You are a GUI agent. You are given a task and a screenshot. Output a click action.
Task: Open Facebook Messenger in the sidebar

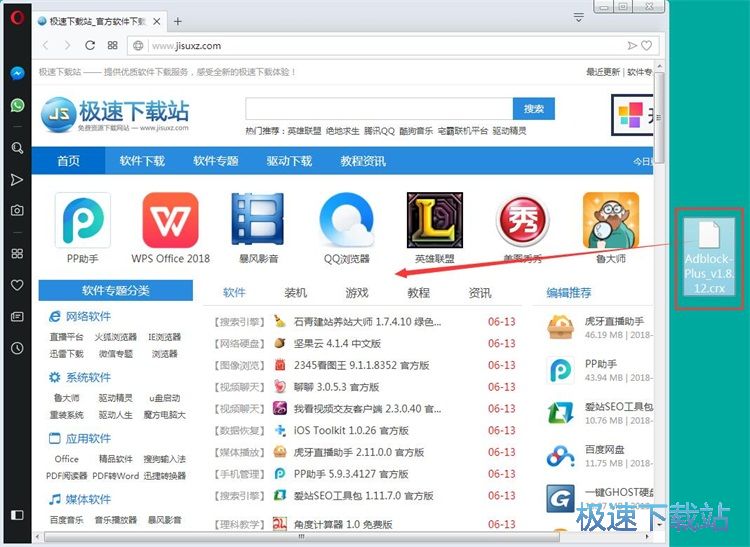click(x=17, y=74)
